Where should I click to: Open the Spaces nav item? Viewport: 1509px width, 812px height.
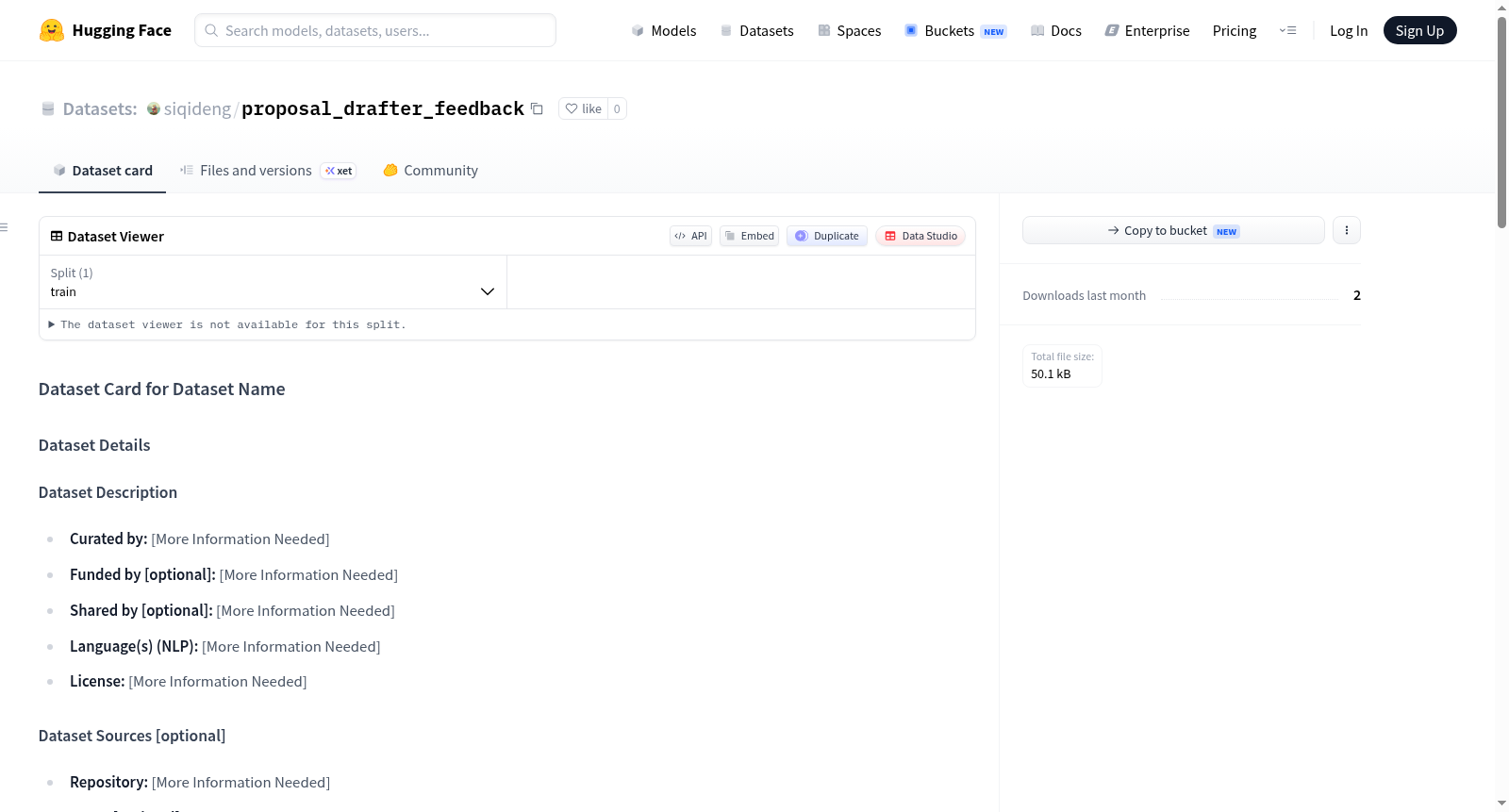849,31
